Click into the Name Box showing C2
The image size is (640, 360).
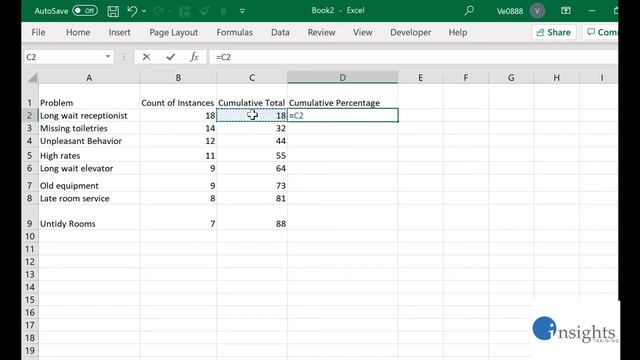63,57
